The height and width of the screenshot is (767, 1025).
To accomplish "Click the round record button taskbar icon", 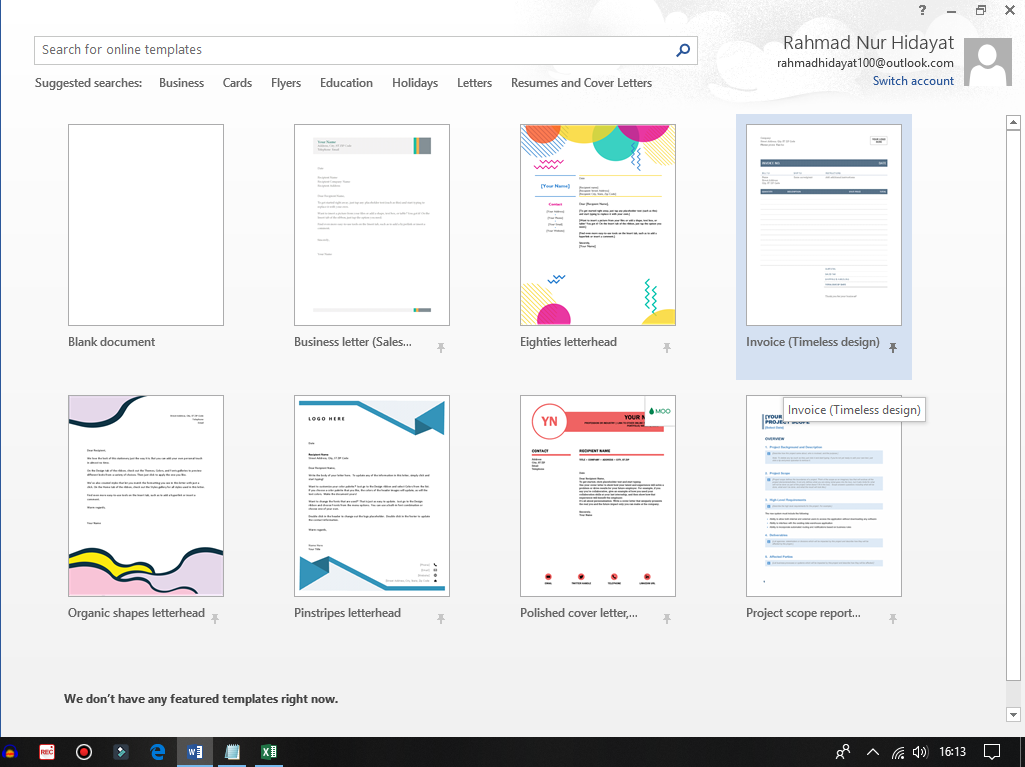I will coord(84,752).
